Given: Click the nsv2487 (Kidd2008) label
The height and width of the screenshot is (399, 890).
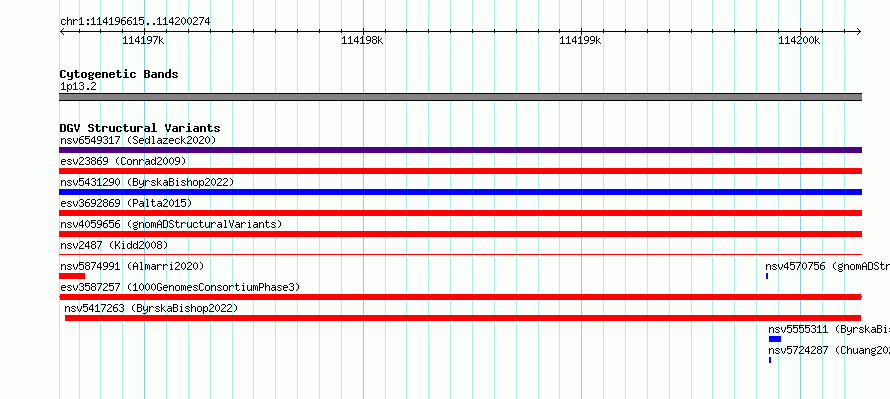Looking at the screenshot, I should 114,245.
